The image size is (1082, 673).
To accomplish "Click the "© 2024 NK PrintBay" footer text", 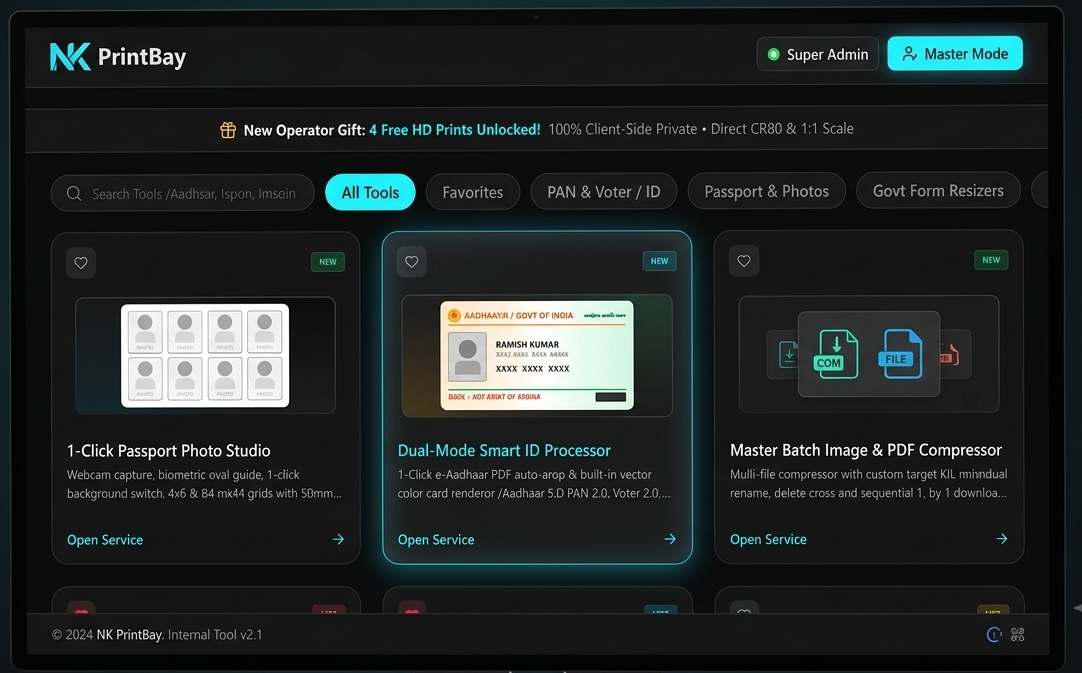I will coord(108,634).
